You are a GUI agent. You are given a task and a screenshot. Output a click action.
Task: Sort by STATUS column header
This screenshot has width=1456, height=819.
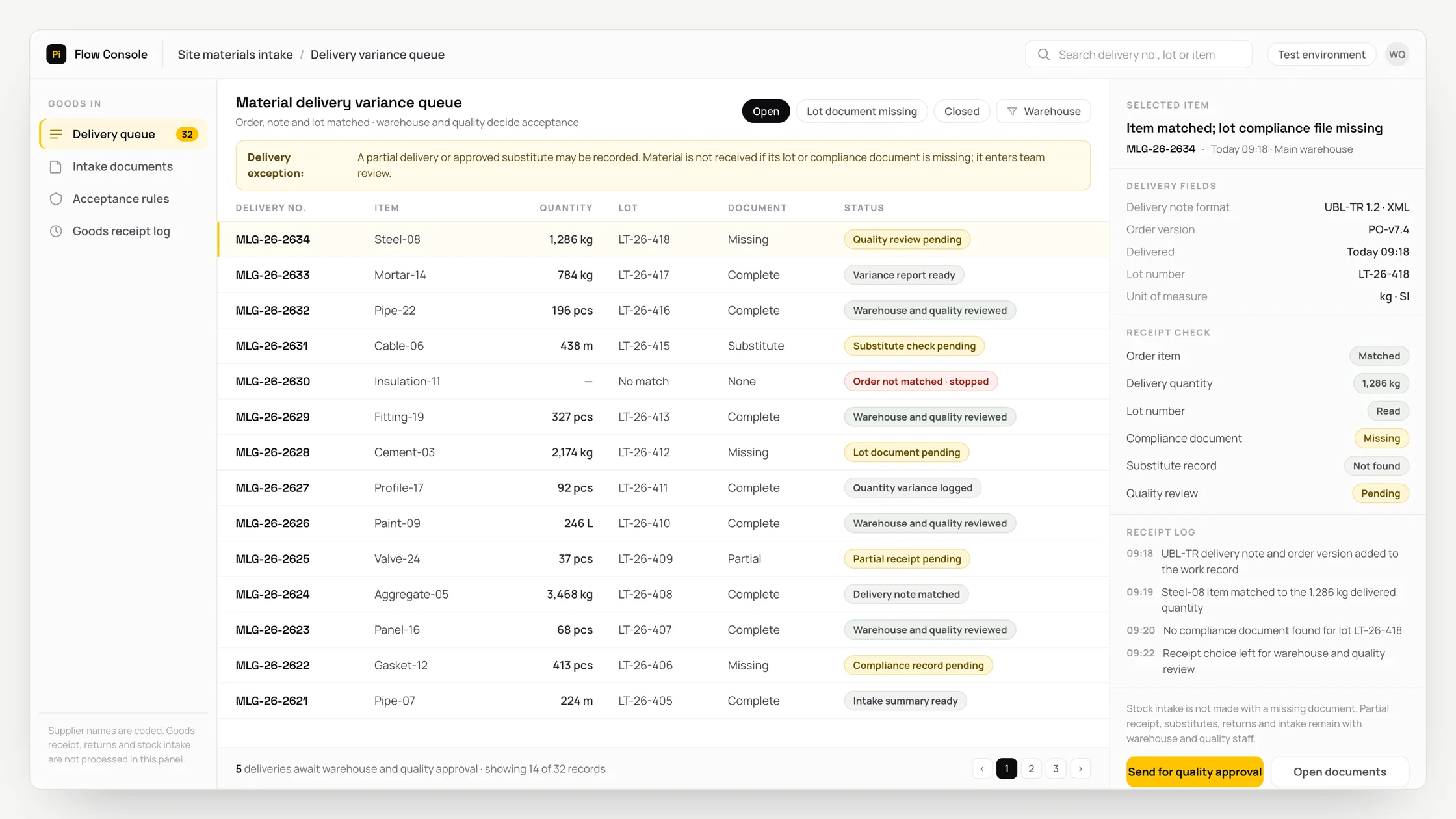[x=864, y=208]
